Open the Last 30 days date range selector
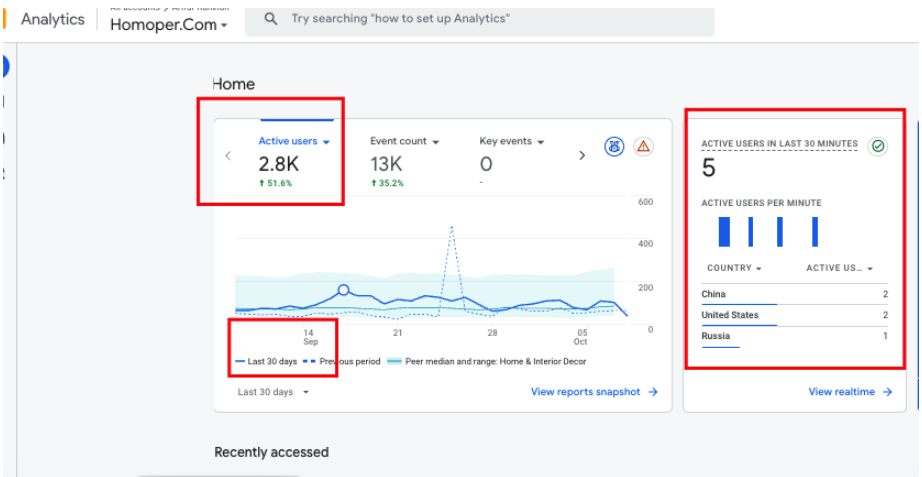The width and height of the screenshot is (922, 477). point(273,392)
